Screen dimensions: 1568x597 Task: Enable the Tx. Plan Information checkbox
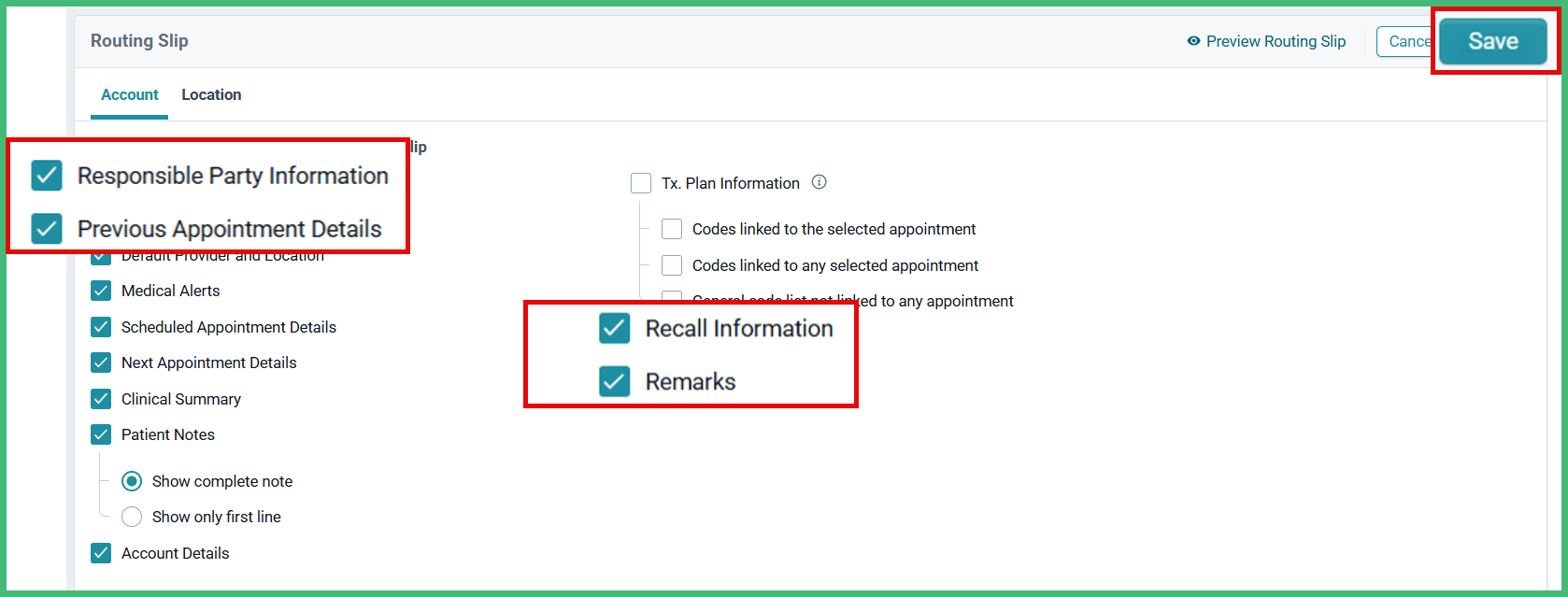click(x=641, y=183)
